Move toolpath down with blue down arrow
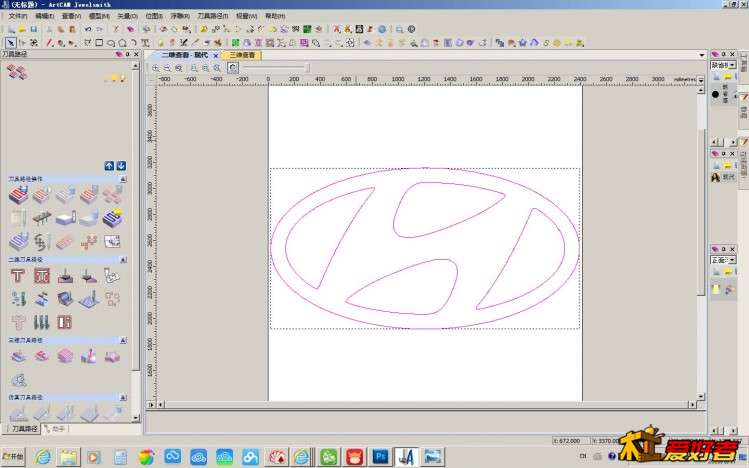 pyautogui.click(x=121, y=166)
